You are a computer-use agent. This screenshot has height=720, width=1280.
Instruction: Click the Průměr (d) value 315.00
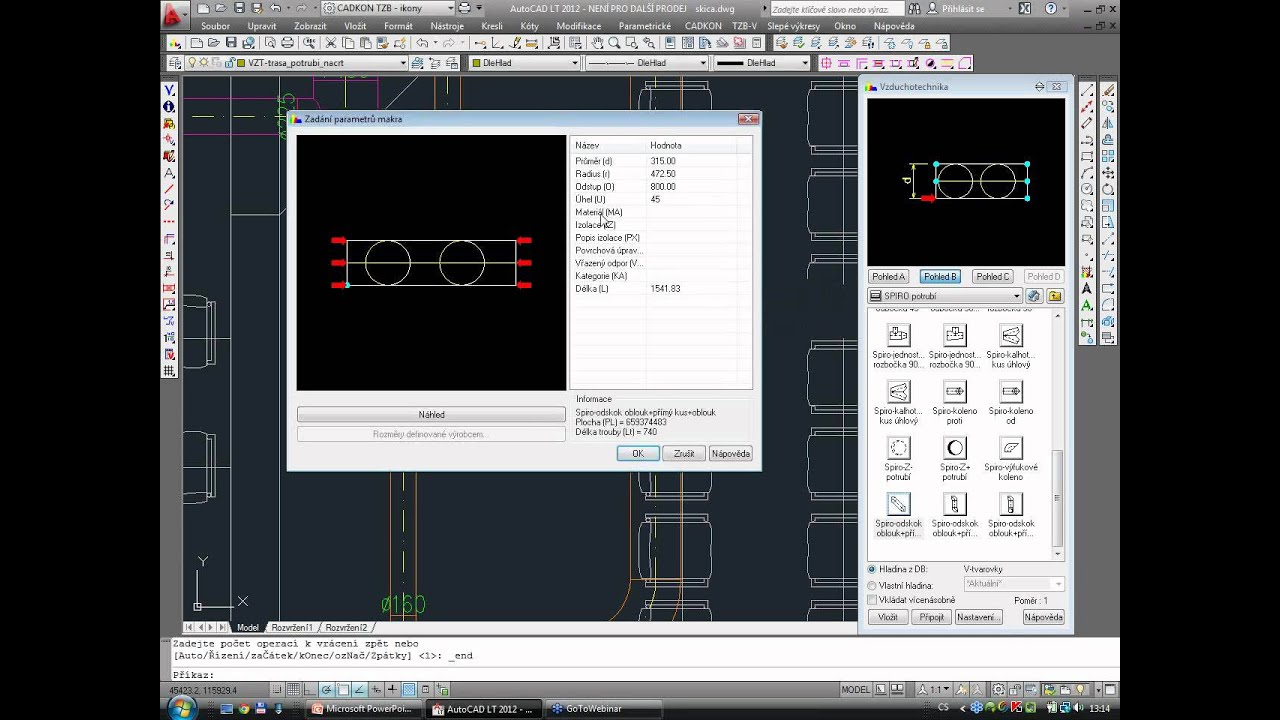[663, 161]
